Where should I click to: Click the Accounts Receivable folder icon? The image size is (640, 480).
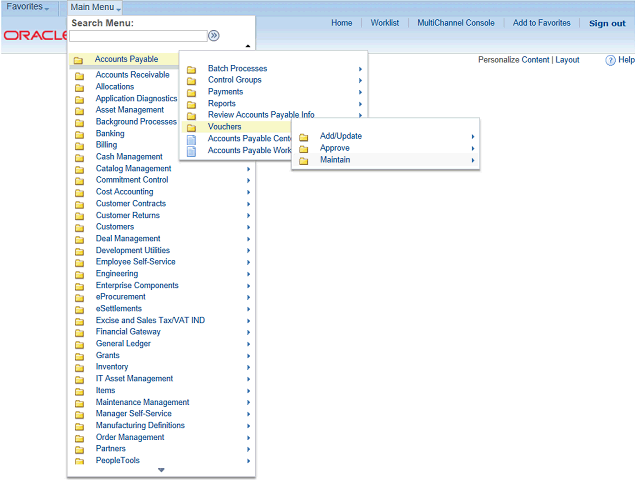coord(80,76)
